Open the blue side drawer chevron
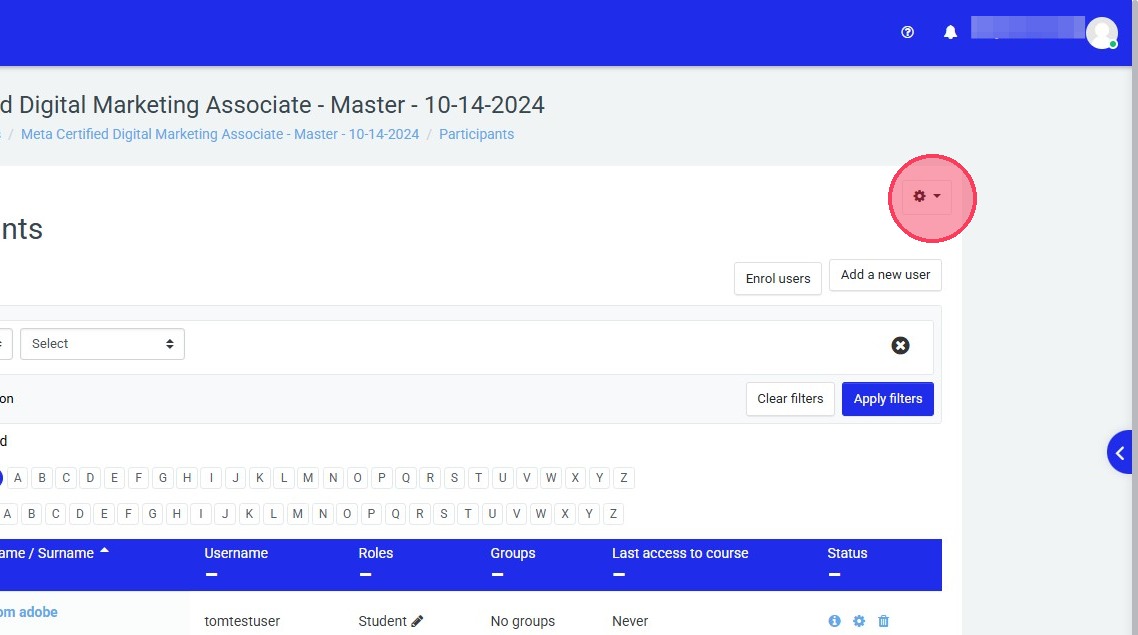 tap(1120, 453)
